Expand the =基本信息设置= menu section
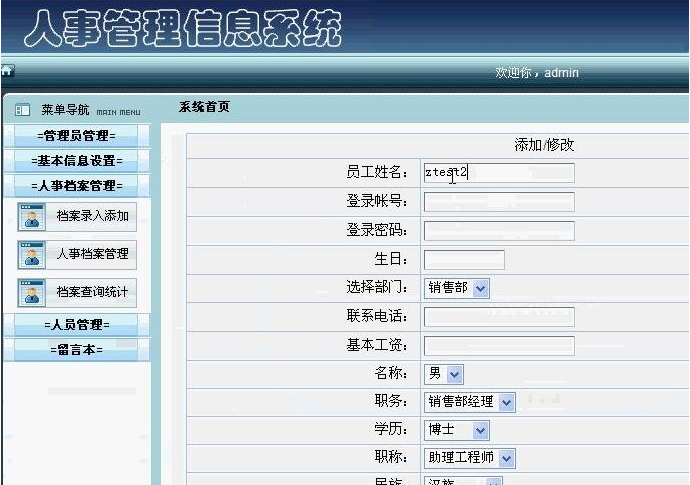The width and height of the screenshot is (690, 485). (x=77, y=161)
